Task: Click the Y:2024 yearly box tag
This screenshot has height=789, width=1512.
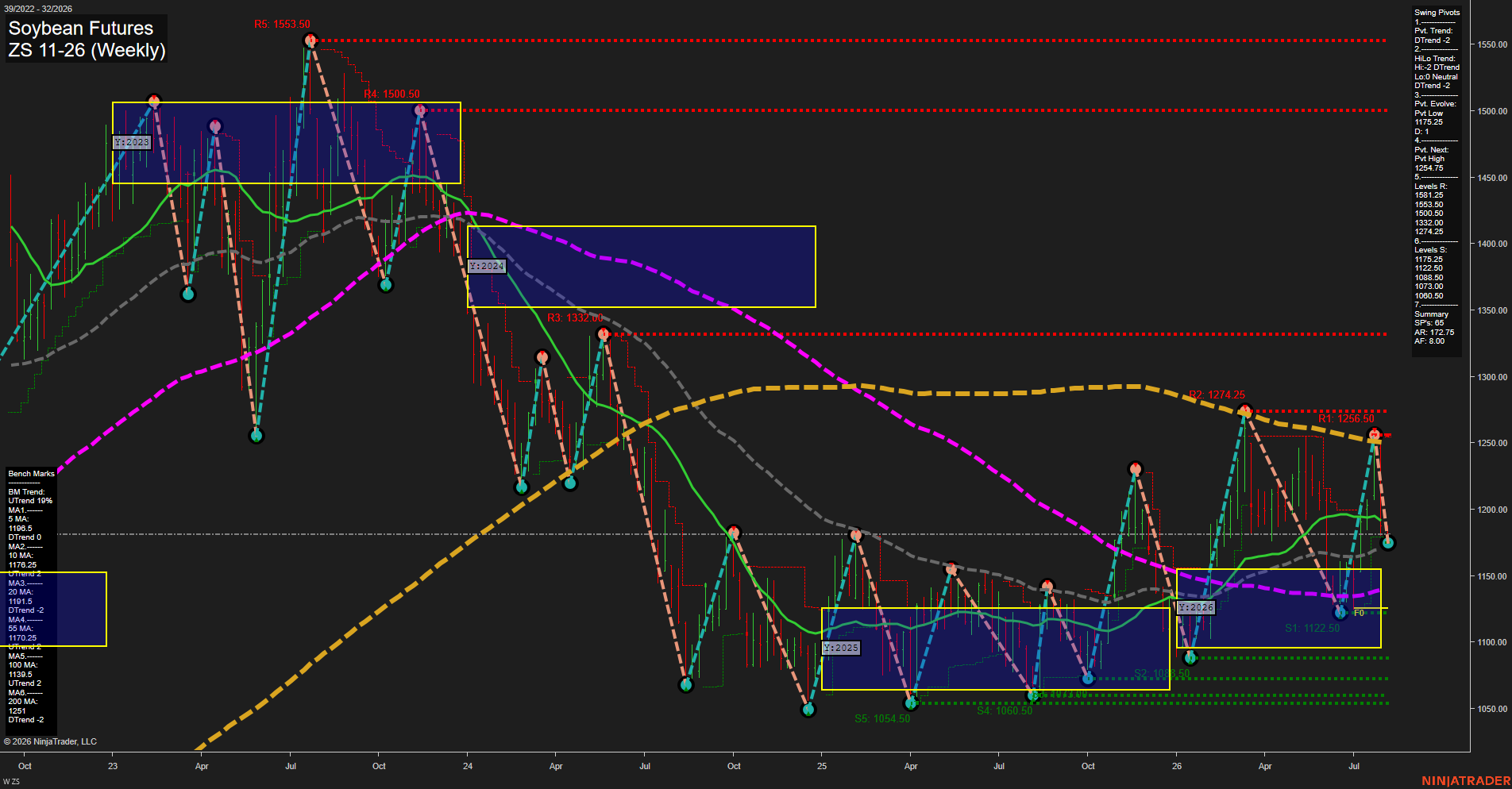Action: click(x=487, y=266)
